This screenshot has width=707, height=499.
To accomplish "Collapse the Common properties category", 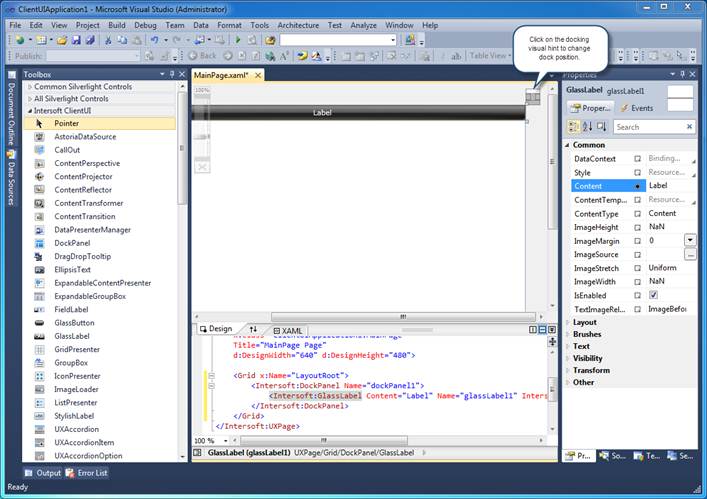I will [568, 145].
